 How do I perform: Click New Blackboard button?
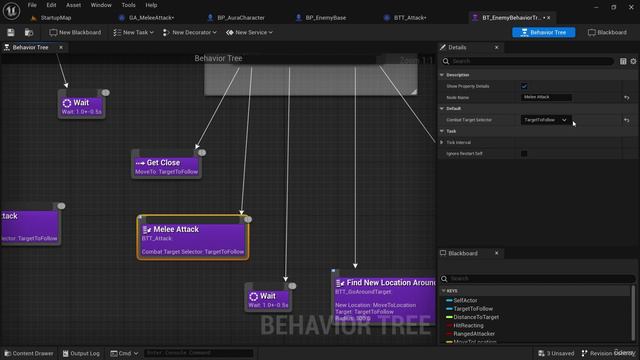(x=76, y=32)
